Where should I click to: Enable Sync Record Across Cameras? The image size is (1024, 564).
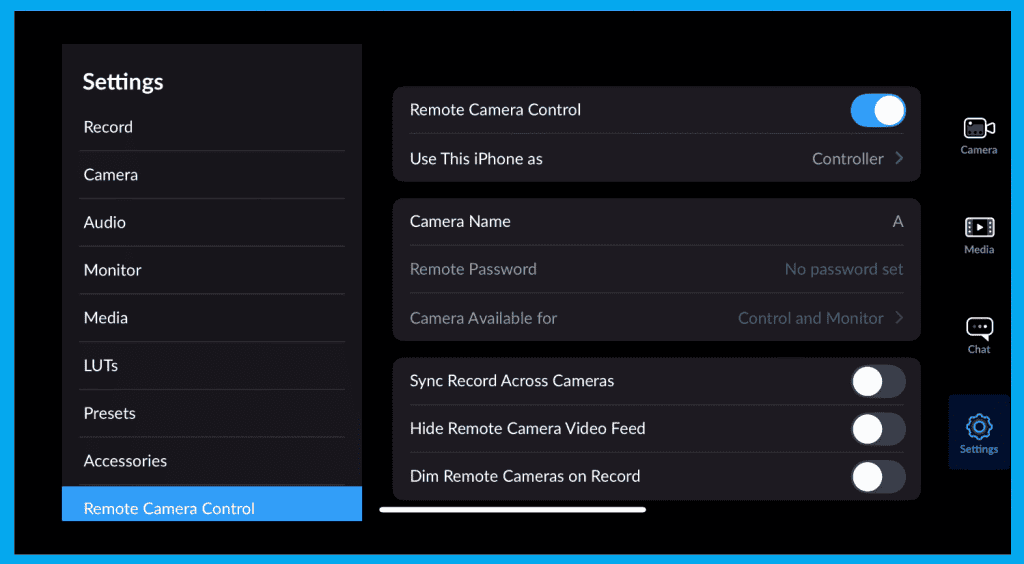tap(877, 381)
